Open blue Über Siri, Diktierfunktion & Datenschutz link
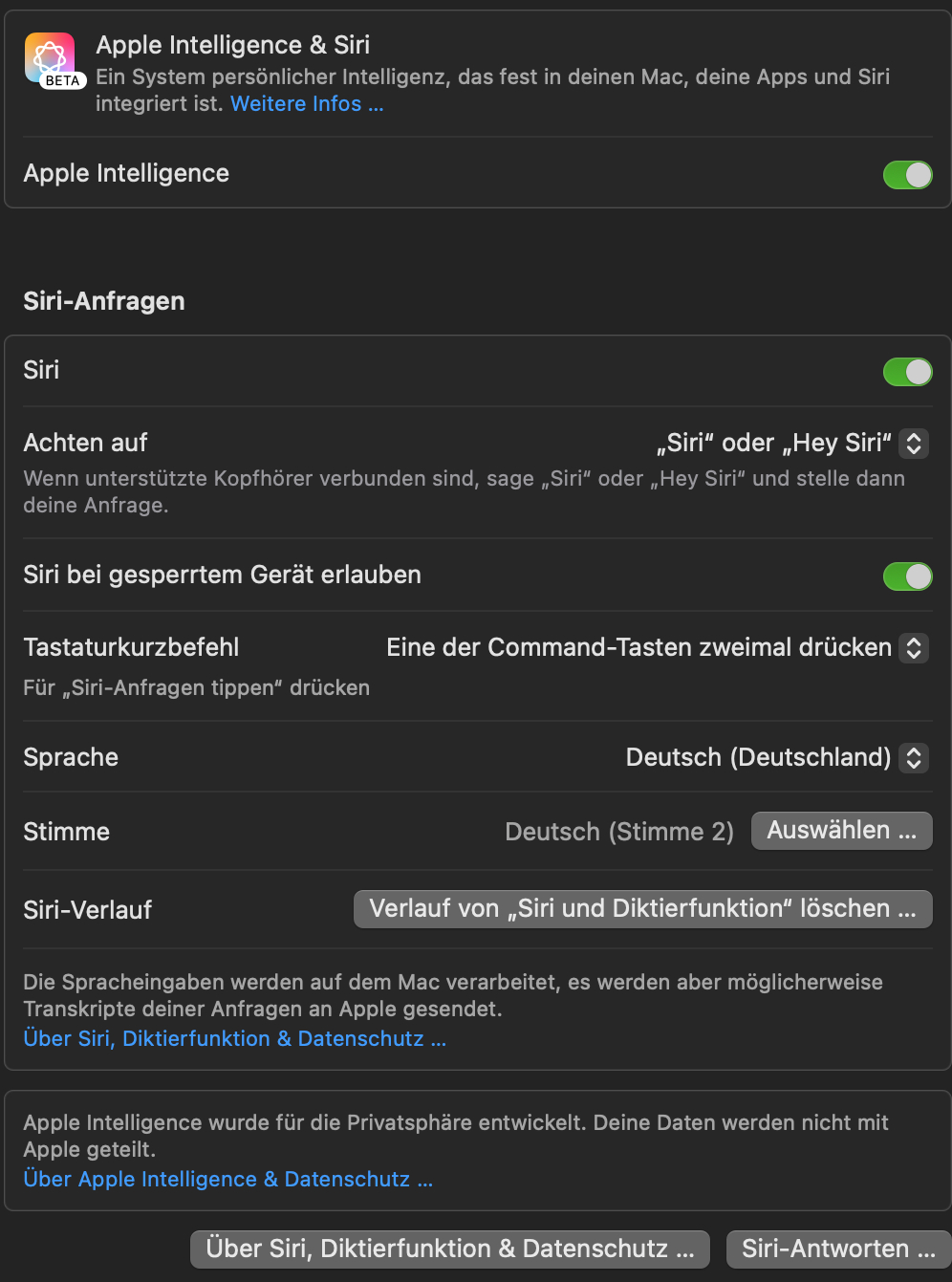952x1282 pixels. pos(234,1039)
